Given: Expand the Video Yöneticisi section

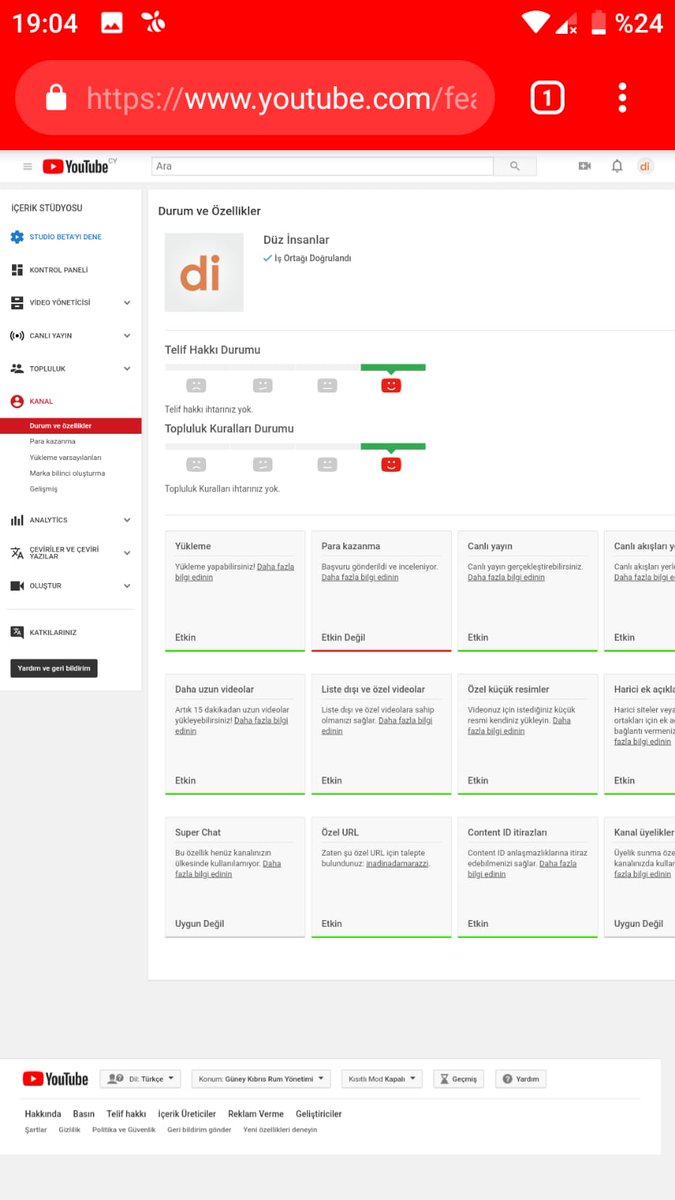Looking at the screenshot, I should pos(127,302).
